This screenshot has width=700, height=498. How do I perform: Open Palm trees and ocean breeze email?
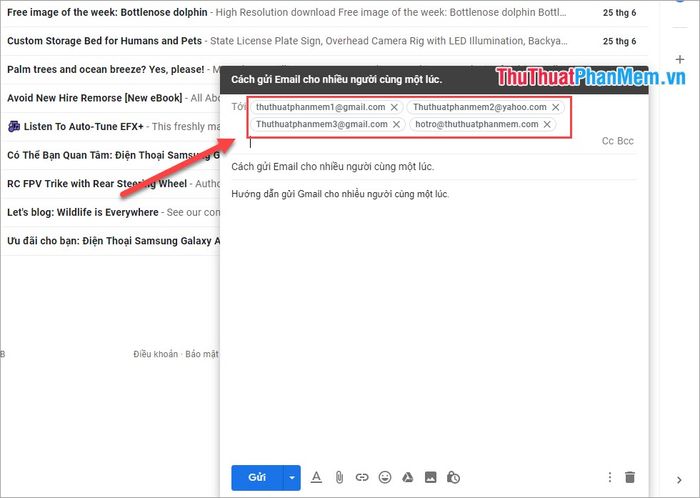(x=111, y=70)
